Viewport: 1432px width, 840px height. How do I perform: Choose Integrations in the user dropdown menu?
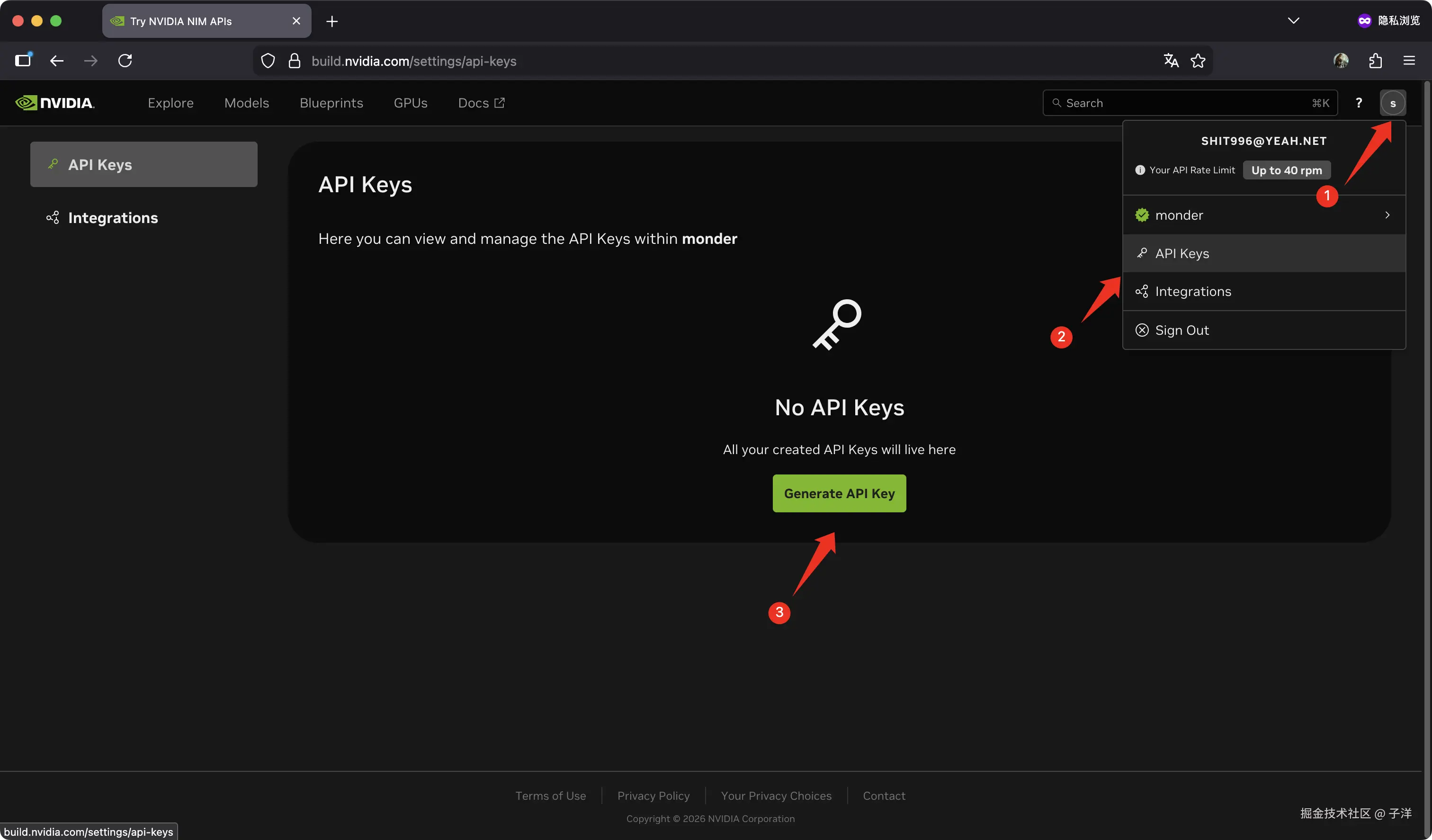click(1193, 292)
